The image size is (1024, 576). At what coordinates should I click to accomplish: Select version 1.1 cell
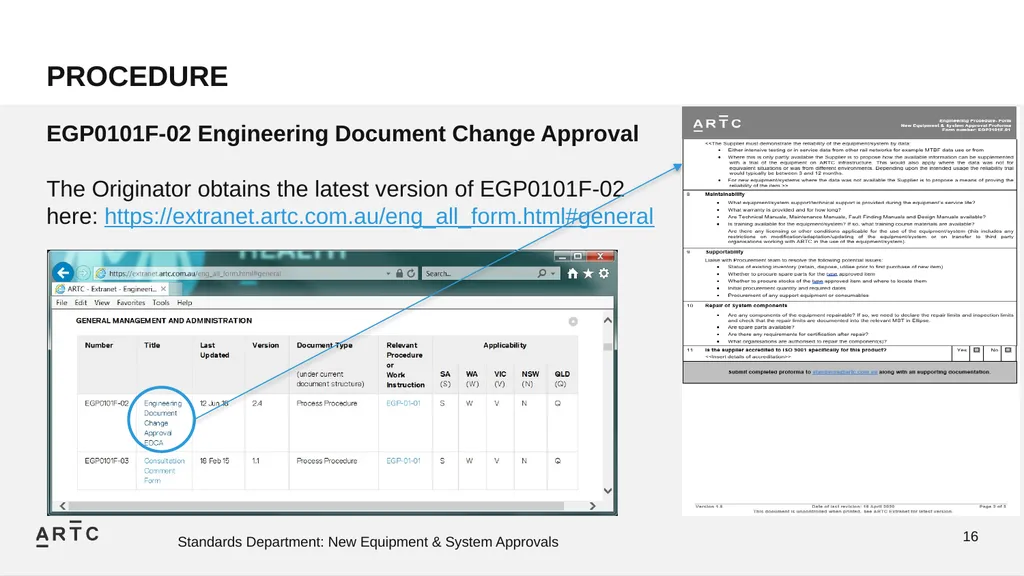pos(256,461)
